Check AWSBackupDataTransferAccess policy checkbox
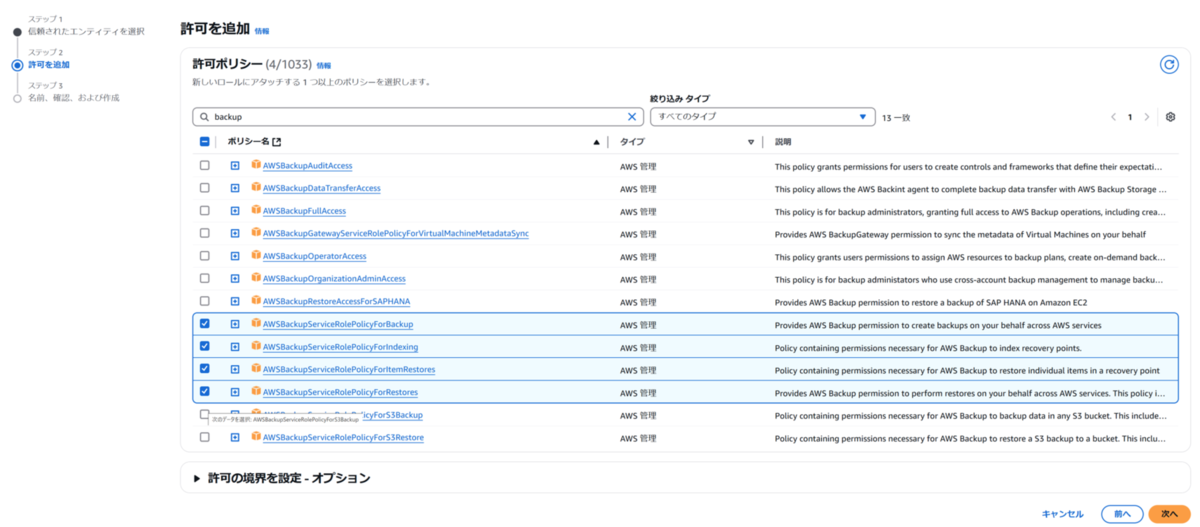 click(205, 187)
